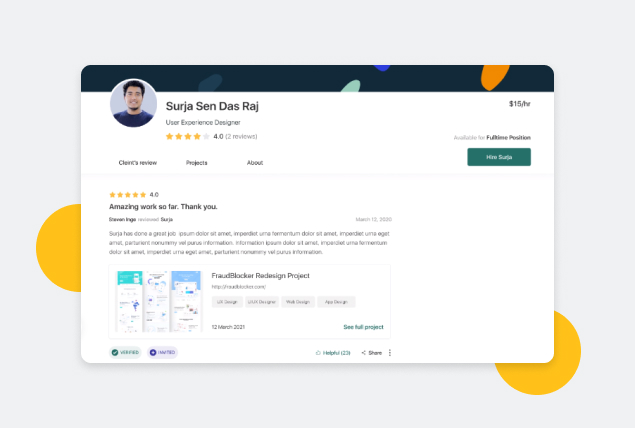
Task: Click the Verified badge checkmark icon
Action: point(115,352)
